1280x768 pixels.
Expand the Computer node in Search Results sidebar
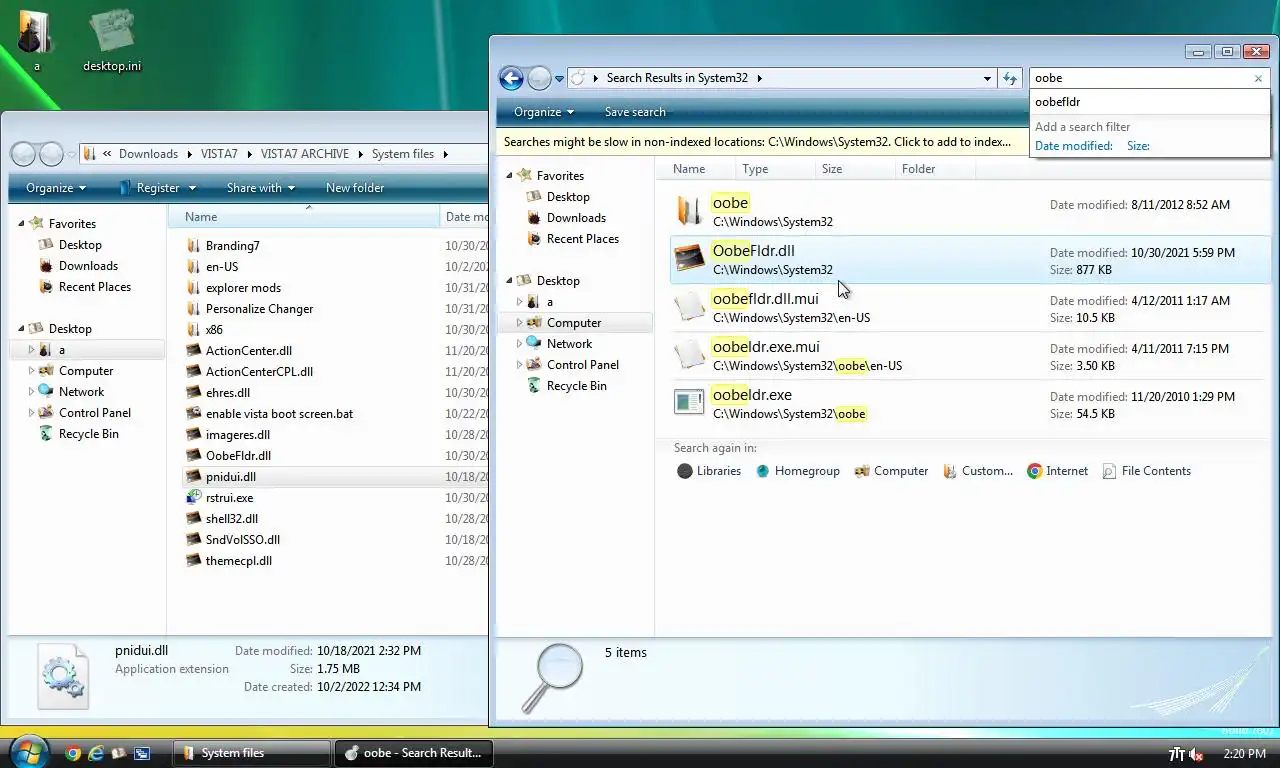[x=519, y=323]
